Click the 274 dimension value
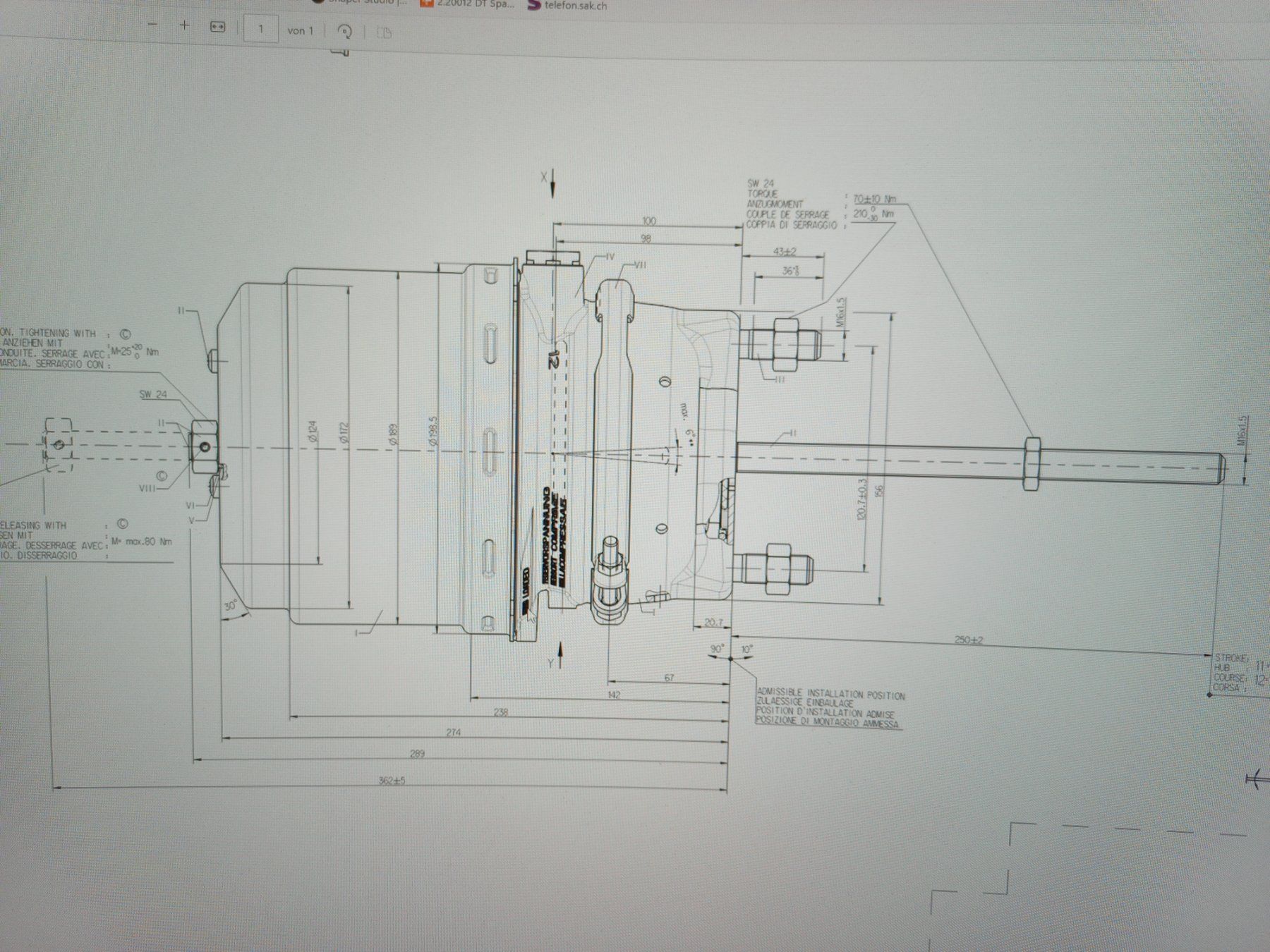 [x=453, y=733]
